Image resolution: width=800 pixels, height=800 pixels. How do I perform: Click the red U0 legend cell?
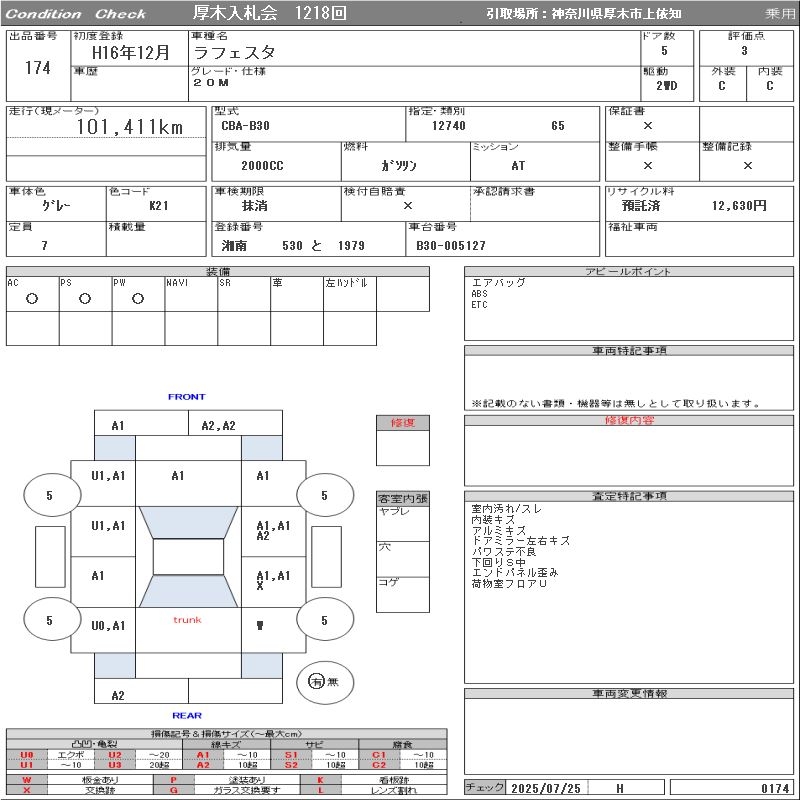pyautogui.click(x=27, y=755)
